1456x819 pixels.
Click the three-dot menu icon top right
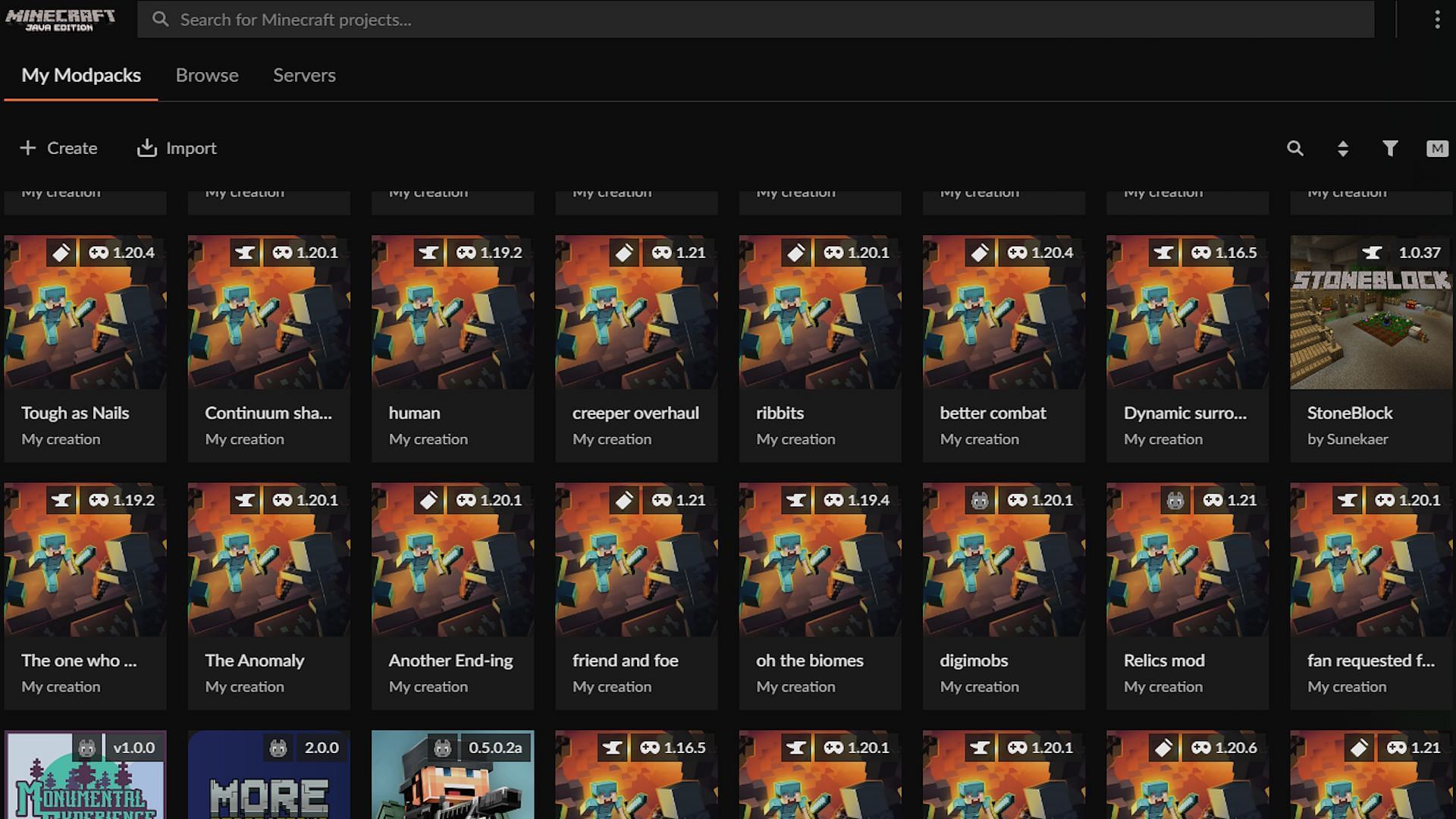pos(1437,19)
